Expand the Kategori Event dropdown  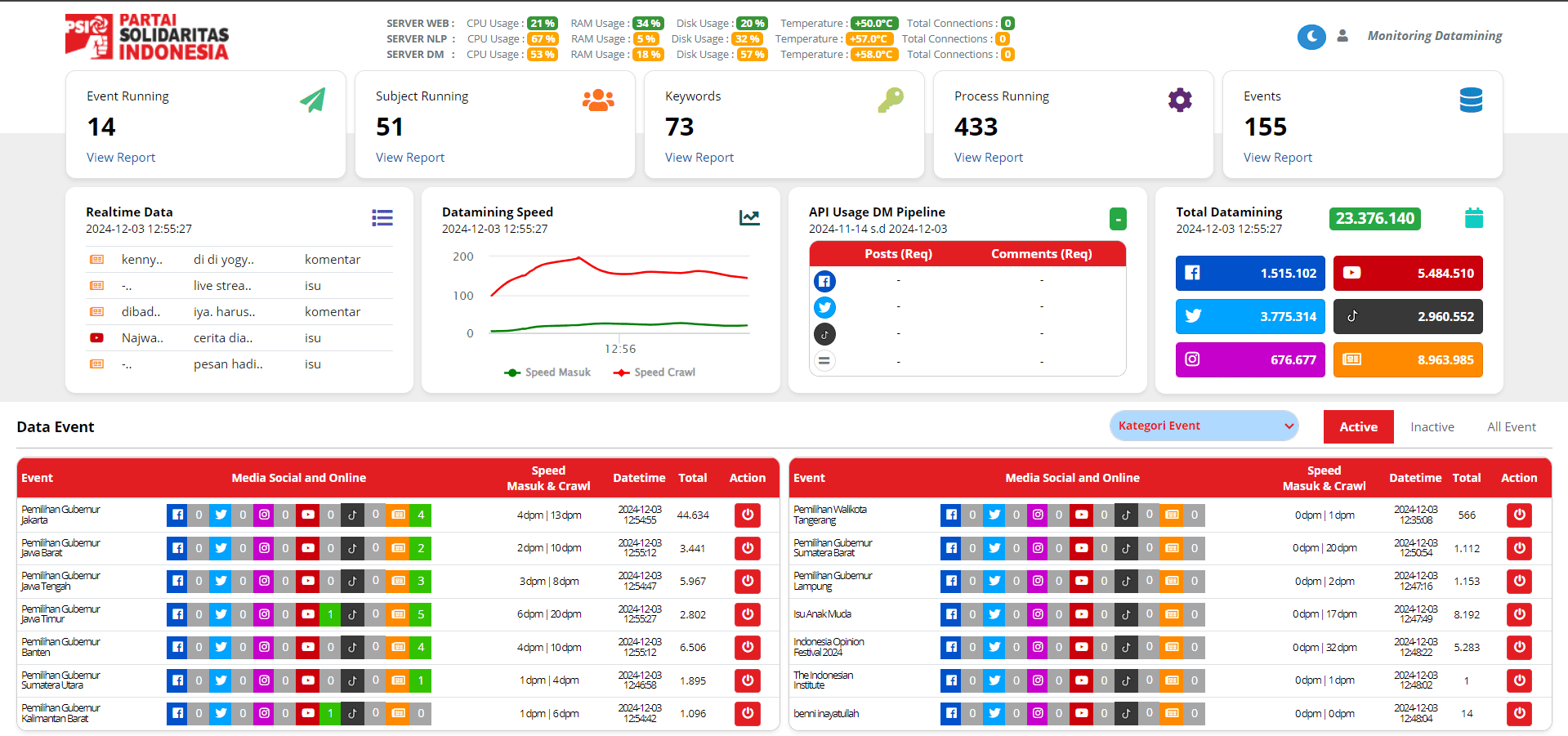tap(1204, 426)
